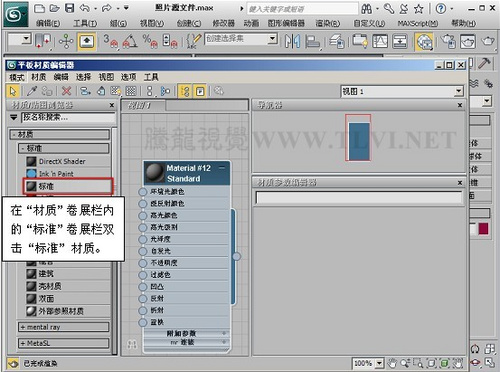Expand the MetaSL group
This screenshot has width=500, height=372.
point(64,343)
